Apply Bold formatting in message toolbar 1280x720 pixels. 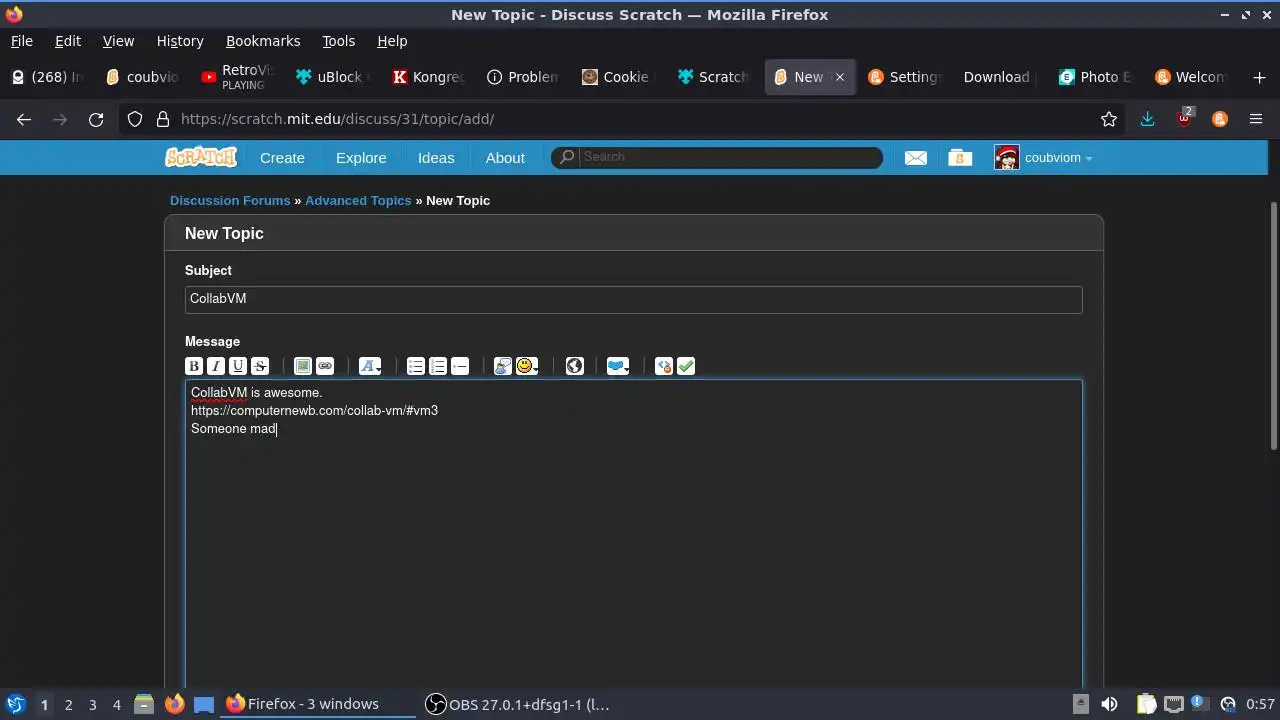pyautogui.click(x=194, y=366)
